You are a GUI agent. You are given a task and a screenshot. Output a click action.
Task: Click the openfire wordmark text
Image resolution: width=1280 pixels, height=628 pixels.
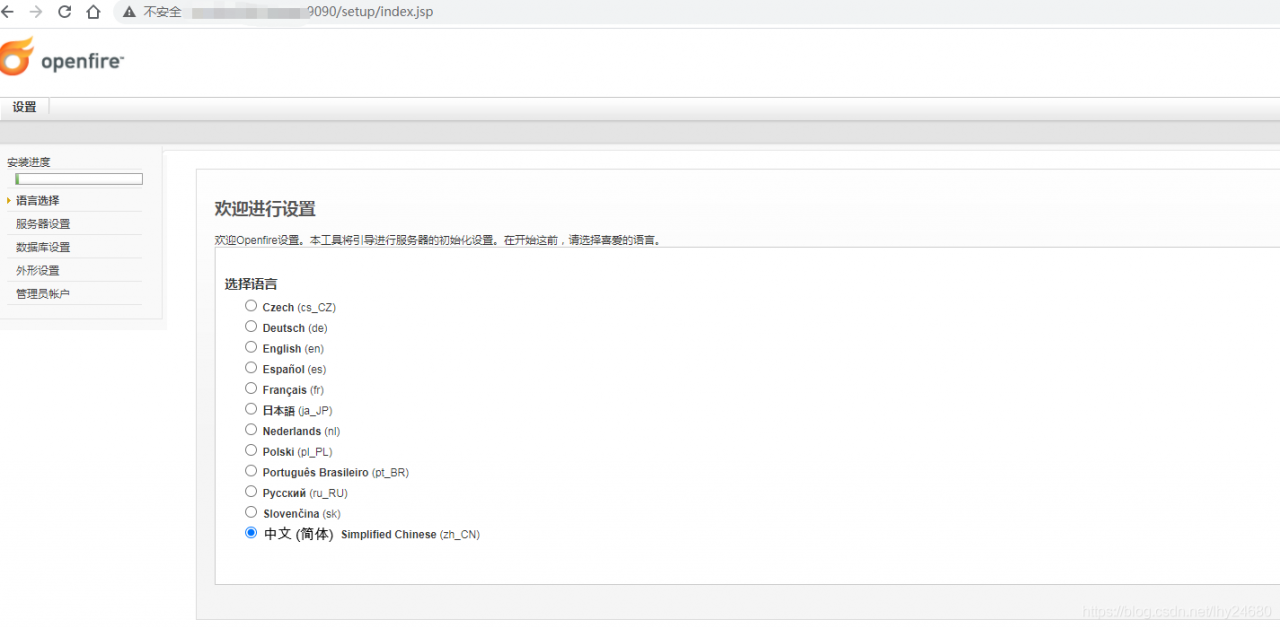click(x=82, y=62)
